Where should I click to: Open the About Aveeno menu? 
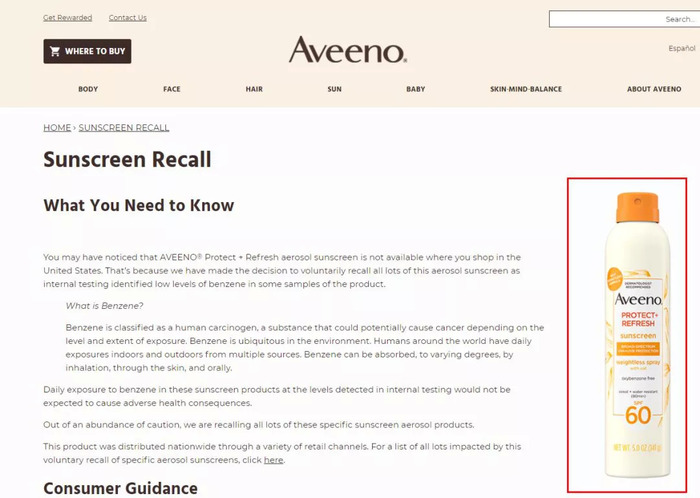(x=654, y=89)
